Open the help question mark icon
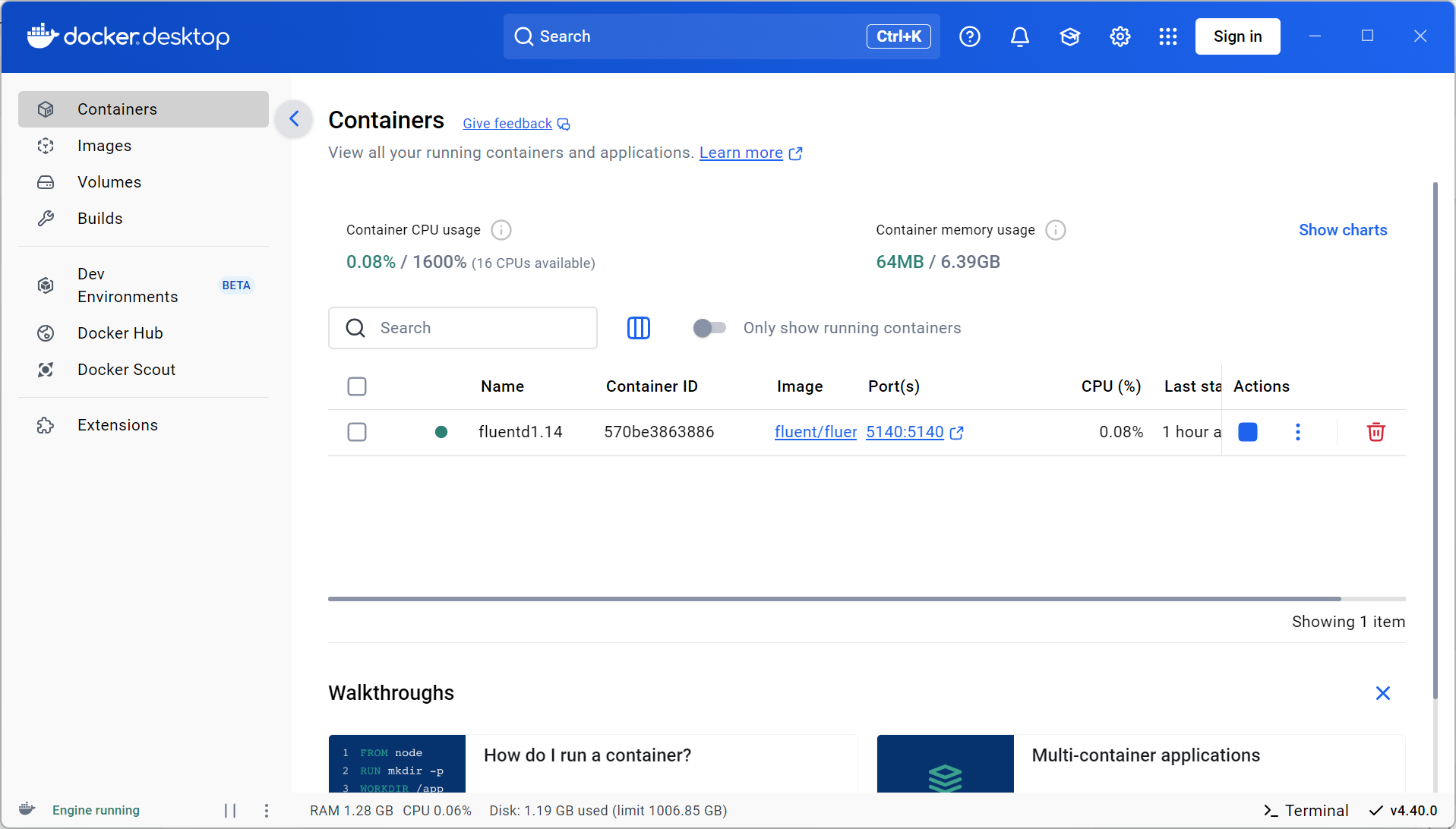 click(x=970, y=36)
